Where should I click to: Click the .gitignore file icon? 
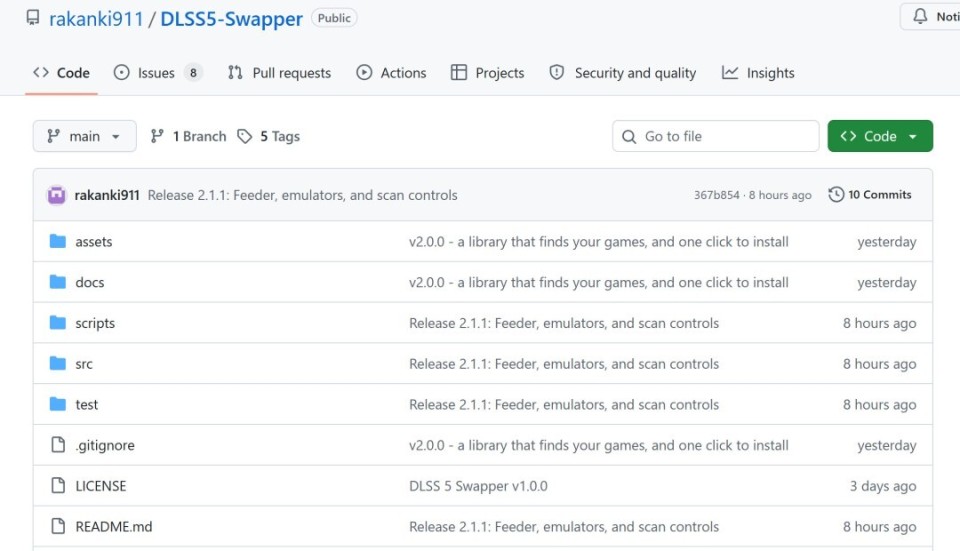58,444
